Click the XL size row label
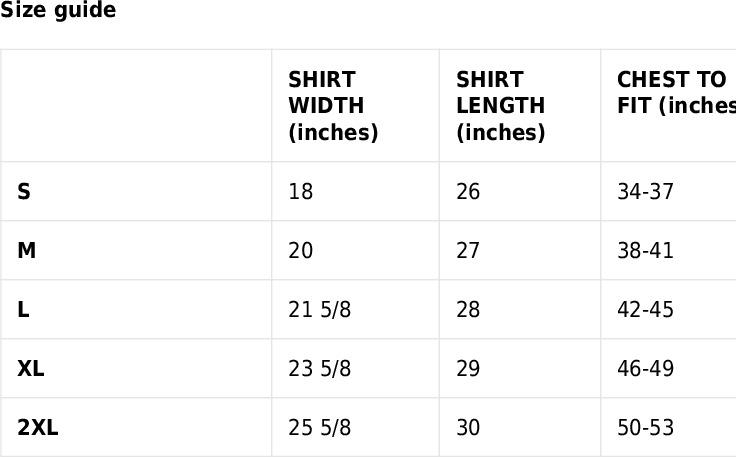The height and width of the screenshot is (457, 736). (31, 369)
